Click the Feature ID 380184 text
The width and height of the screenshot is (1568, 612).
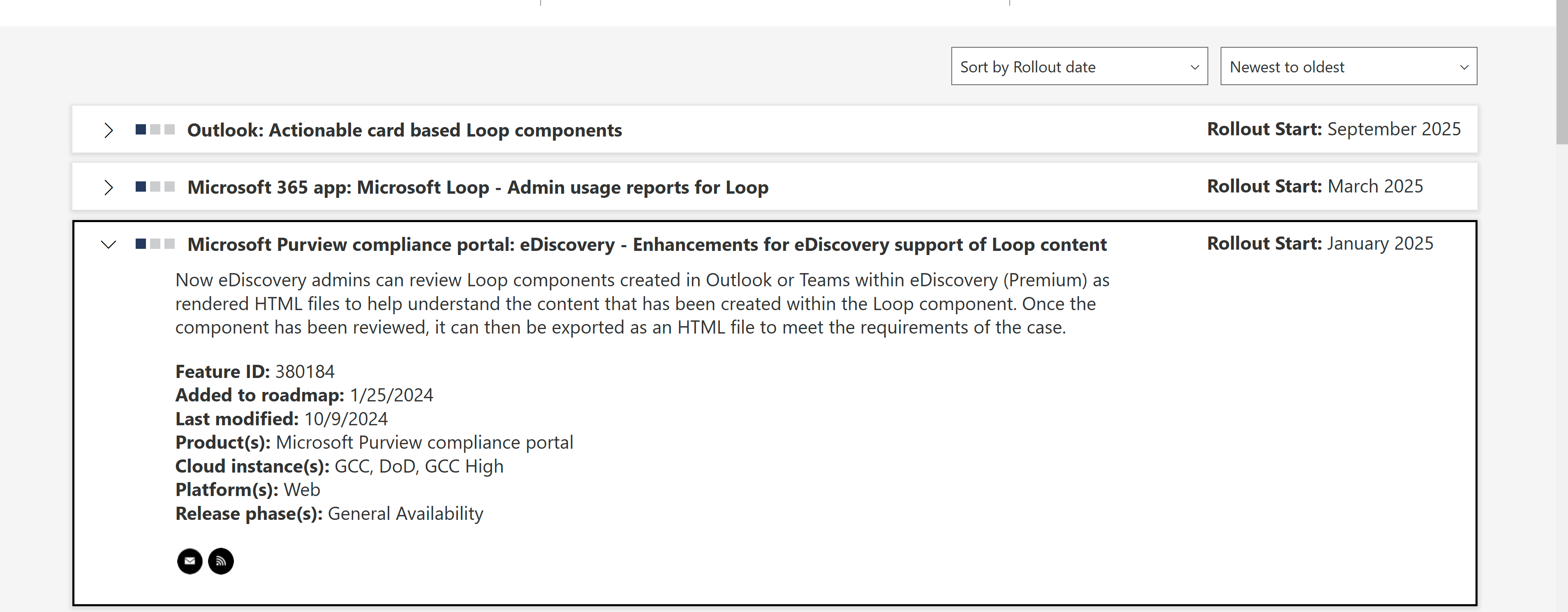[x=254, y=371]
